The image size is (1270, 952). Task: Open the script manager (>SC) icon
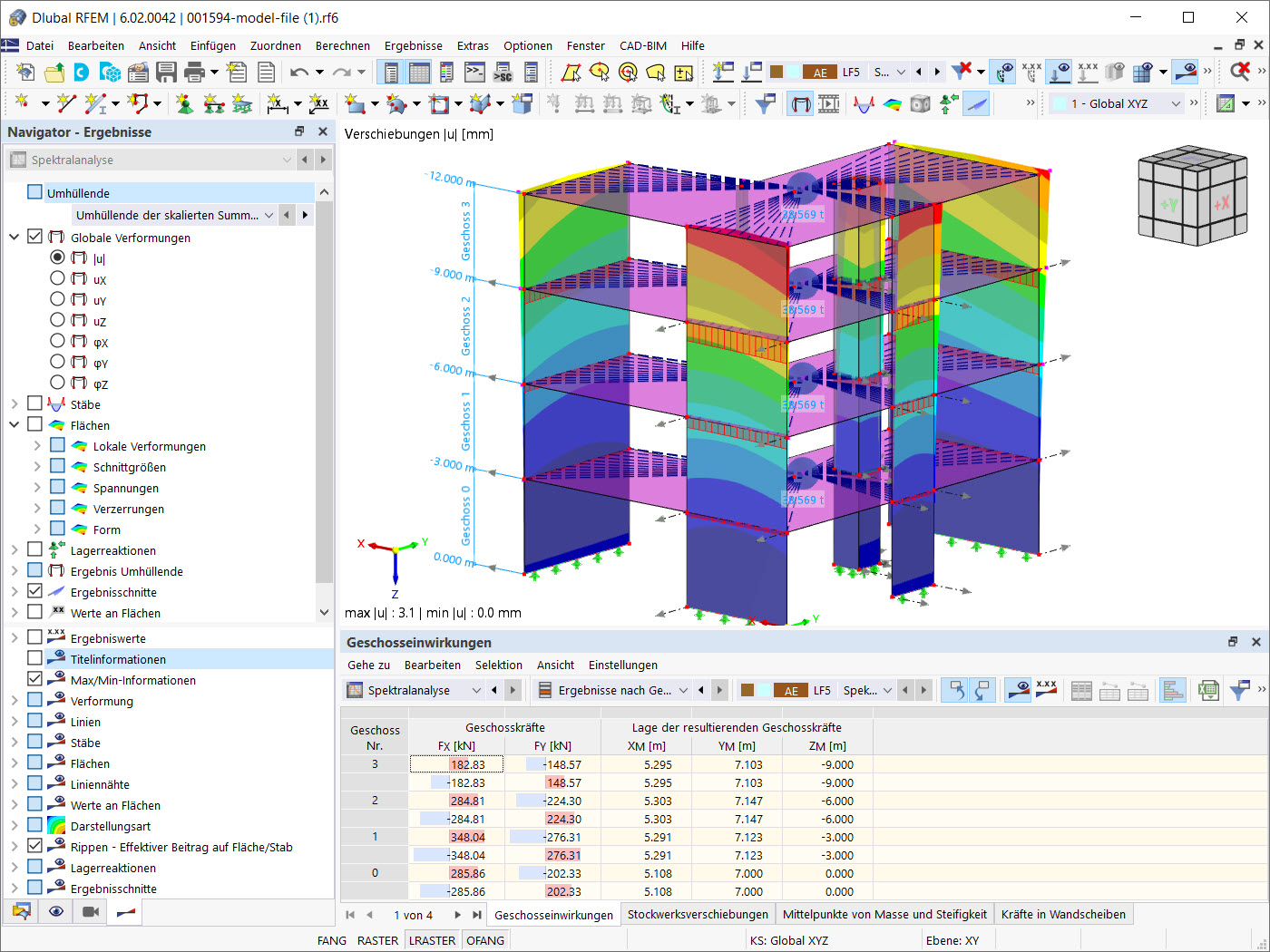pyautogui.click(x=503, y=73)
